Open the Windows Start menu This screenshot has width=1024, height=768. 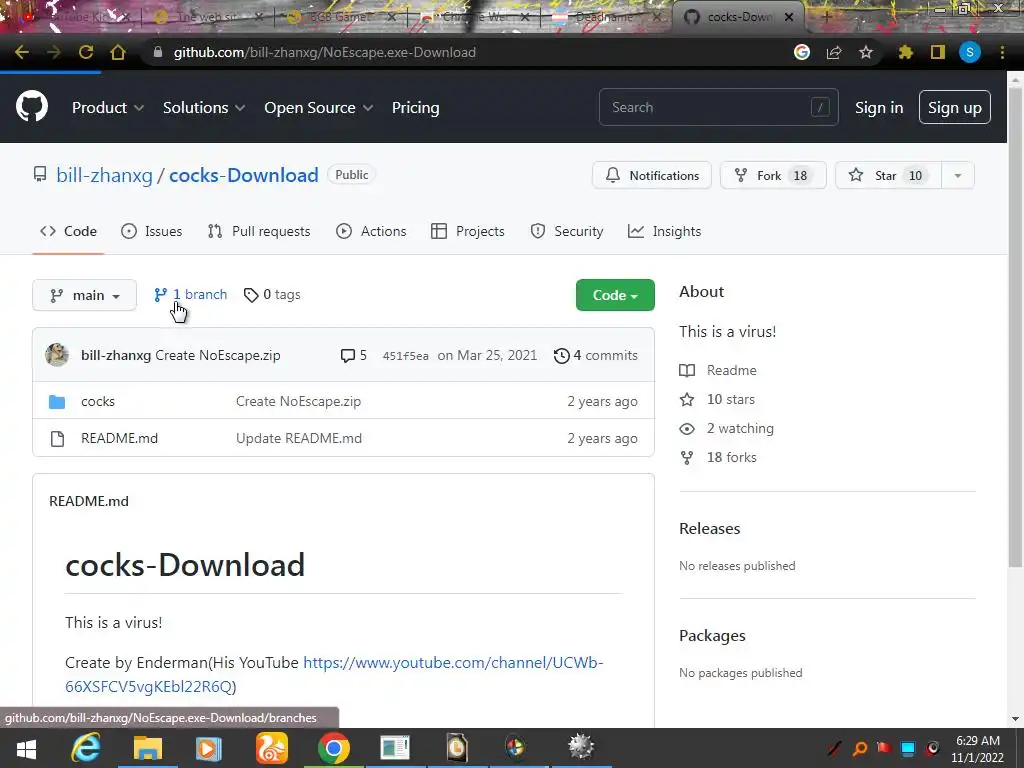[x=26, y=748]
